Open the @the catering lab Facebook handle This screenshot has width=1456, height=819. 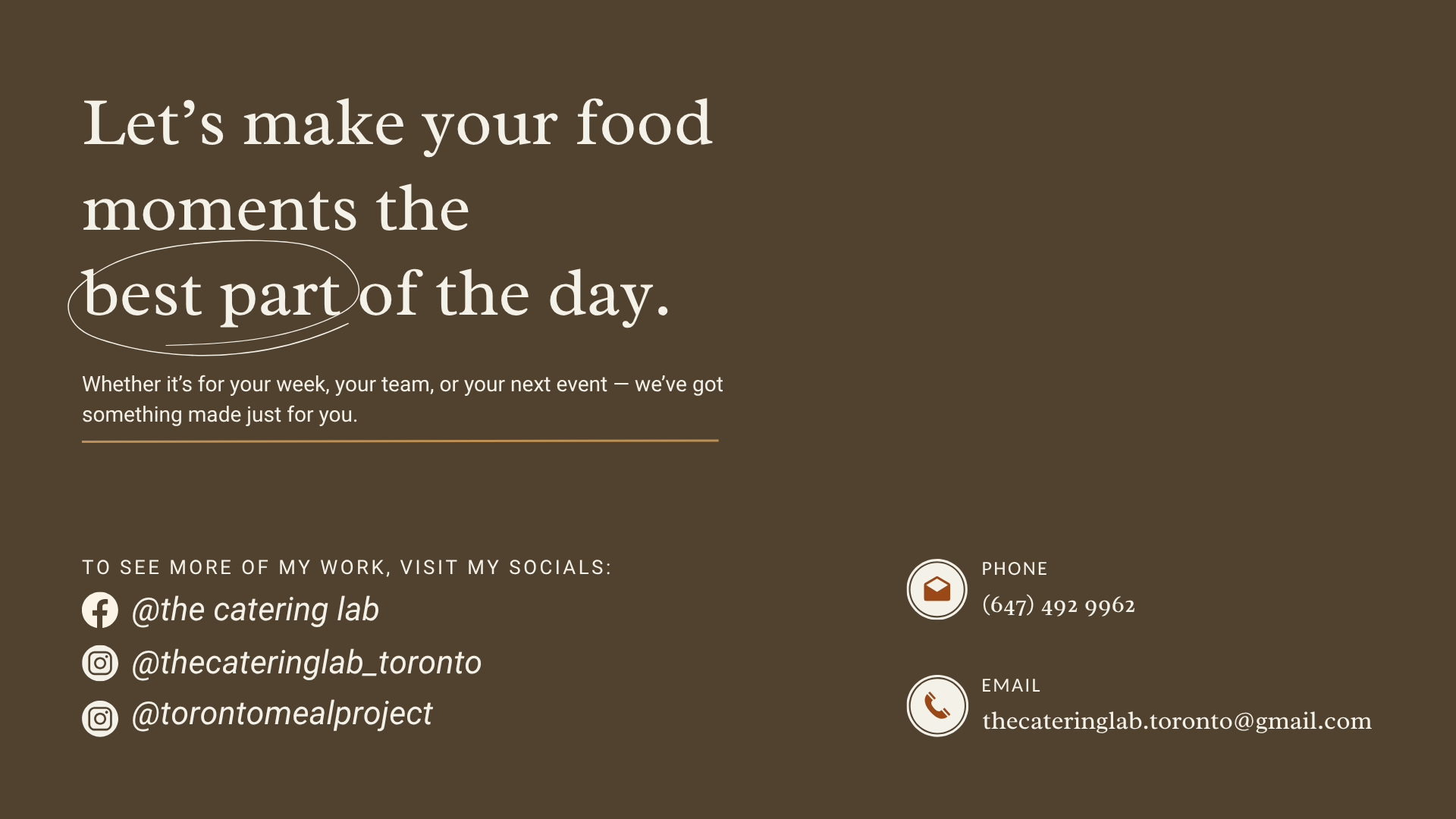click(256, 610)
